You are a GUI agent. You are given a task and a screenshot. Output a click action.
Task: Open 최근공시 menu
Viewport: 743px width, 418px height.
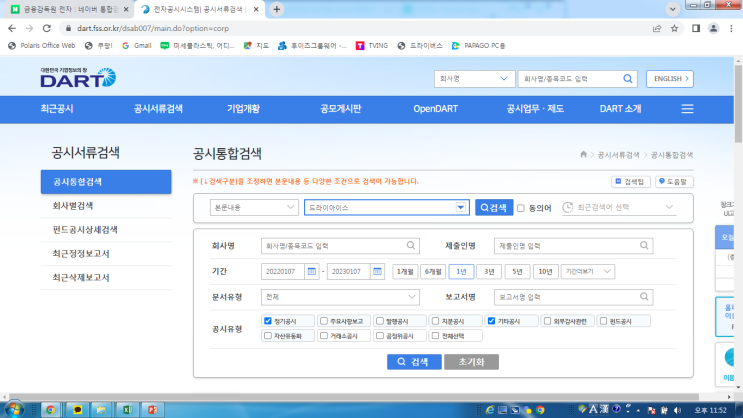57,109
